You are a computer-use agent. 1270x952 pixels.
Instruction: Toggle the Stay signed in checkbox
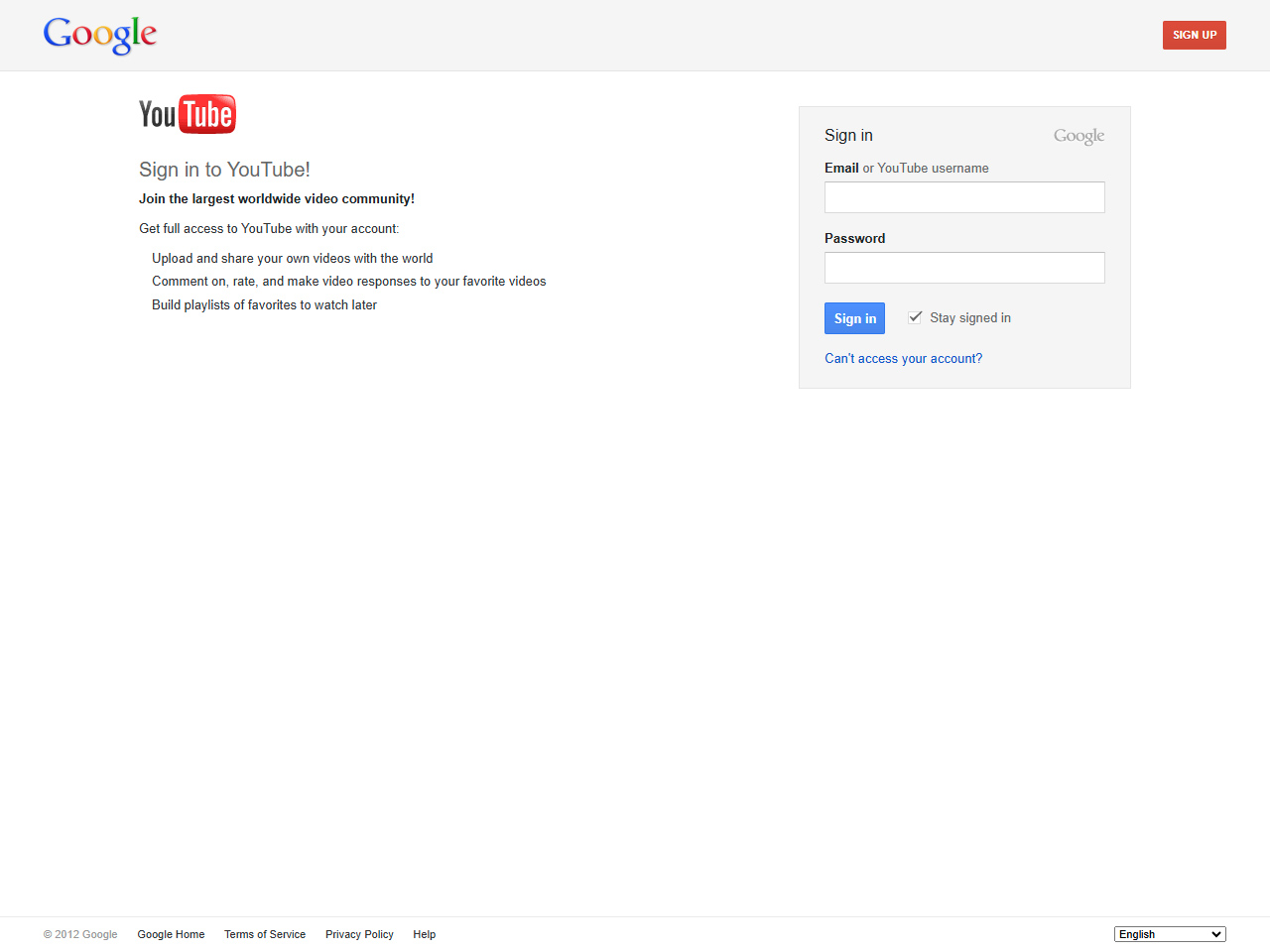point(915,317)
